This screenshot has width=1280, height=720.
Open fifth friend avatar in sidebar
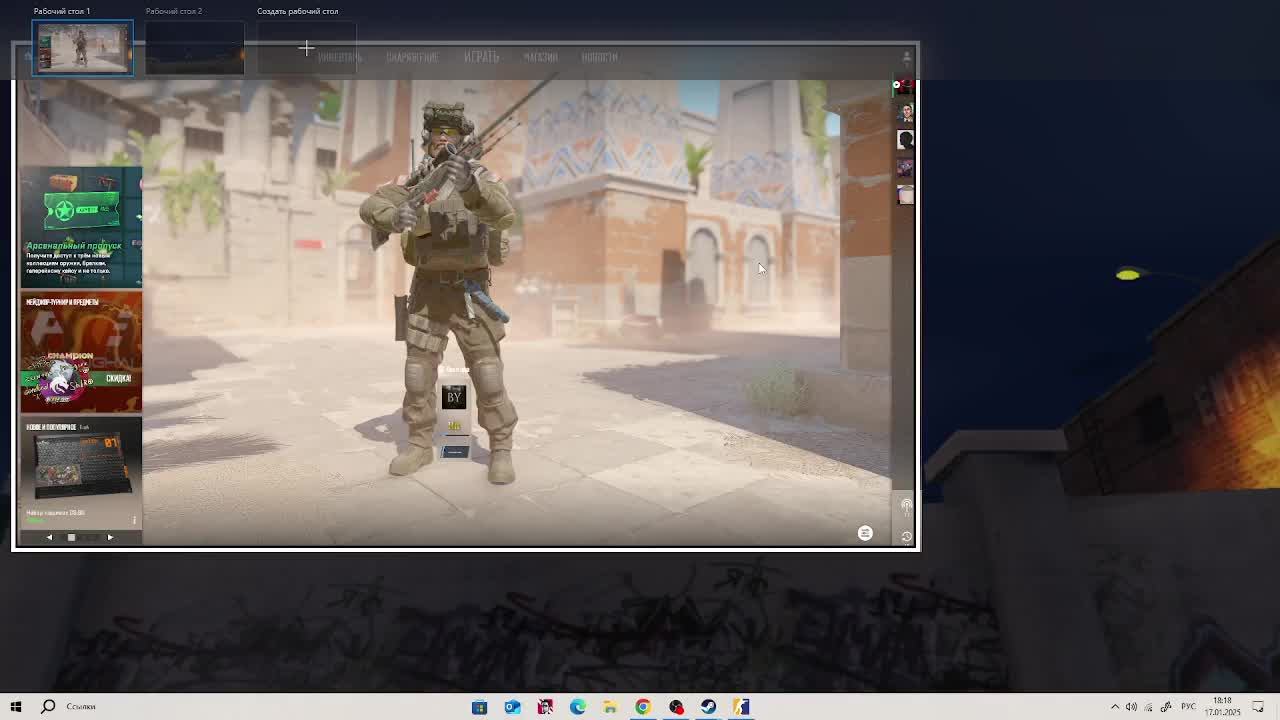(905, 194)
